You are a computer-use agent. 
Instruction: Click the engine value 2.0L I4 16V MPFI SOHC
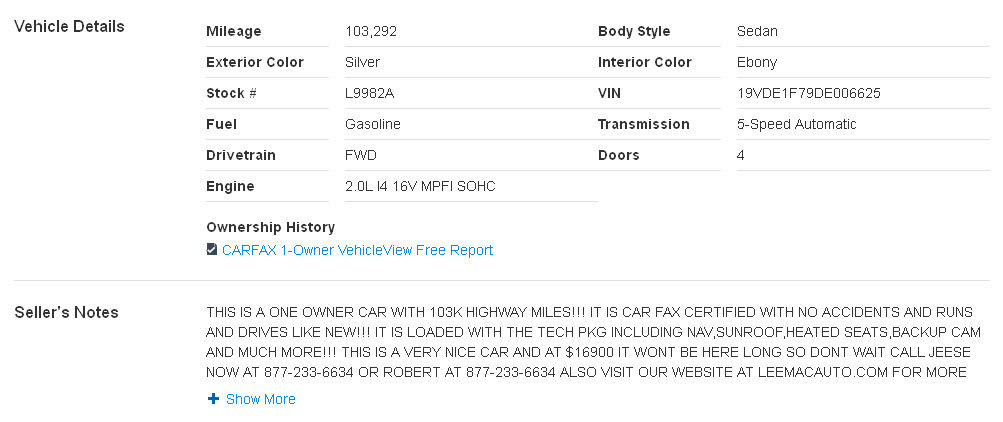pyautogui.click(x=420, y=186)
